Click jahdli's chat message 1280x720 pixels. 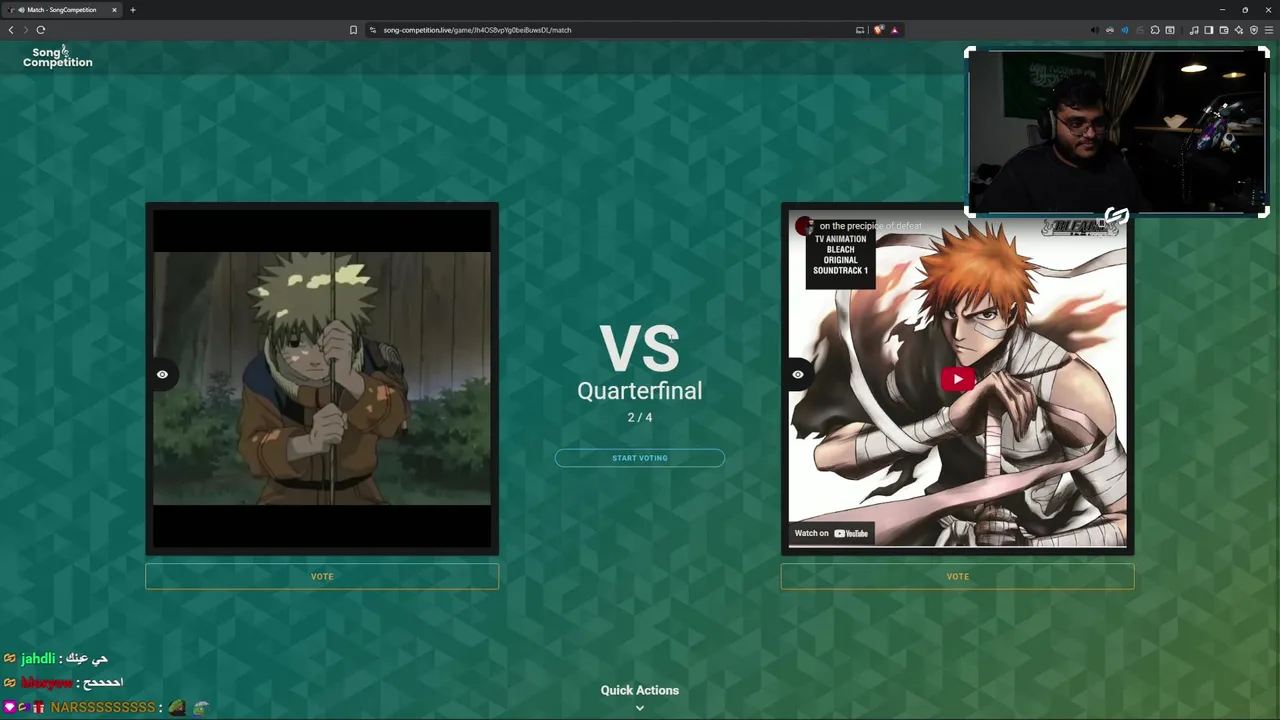(x=85, y=658)
